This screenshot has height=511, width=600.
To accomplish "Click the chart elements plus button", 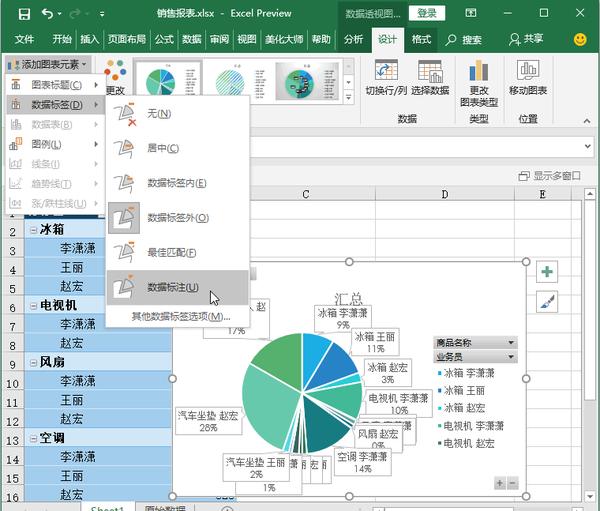I will 547,272.
